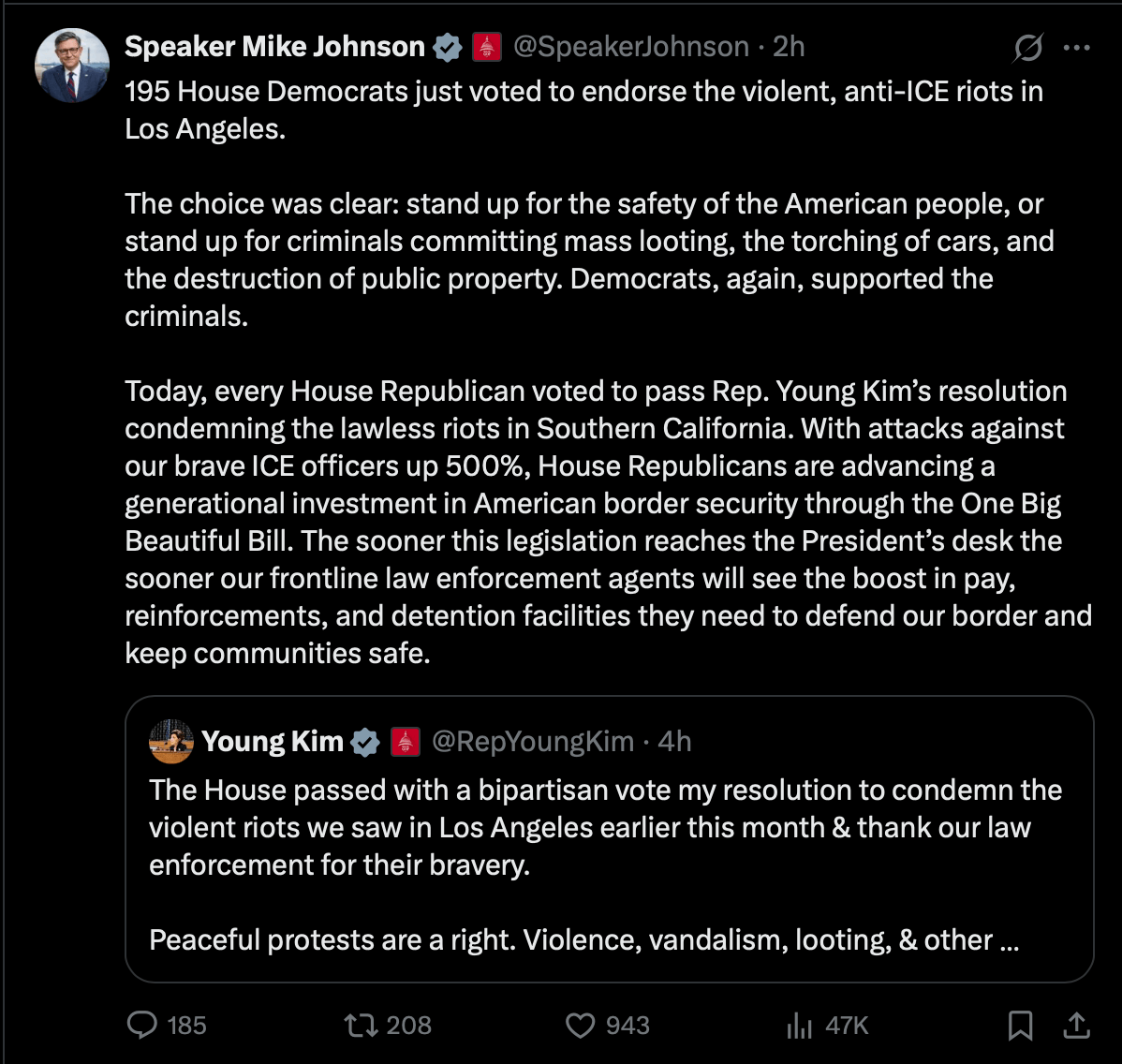Click the verified badge next to Young Kim
This screenshot has width=1122, height=1064.
[x=365, y=742]
